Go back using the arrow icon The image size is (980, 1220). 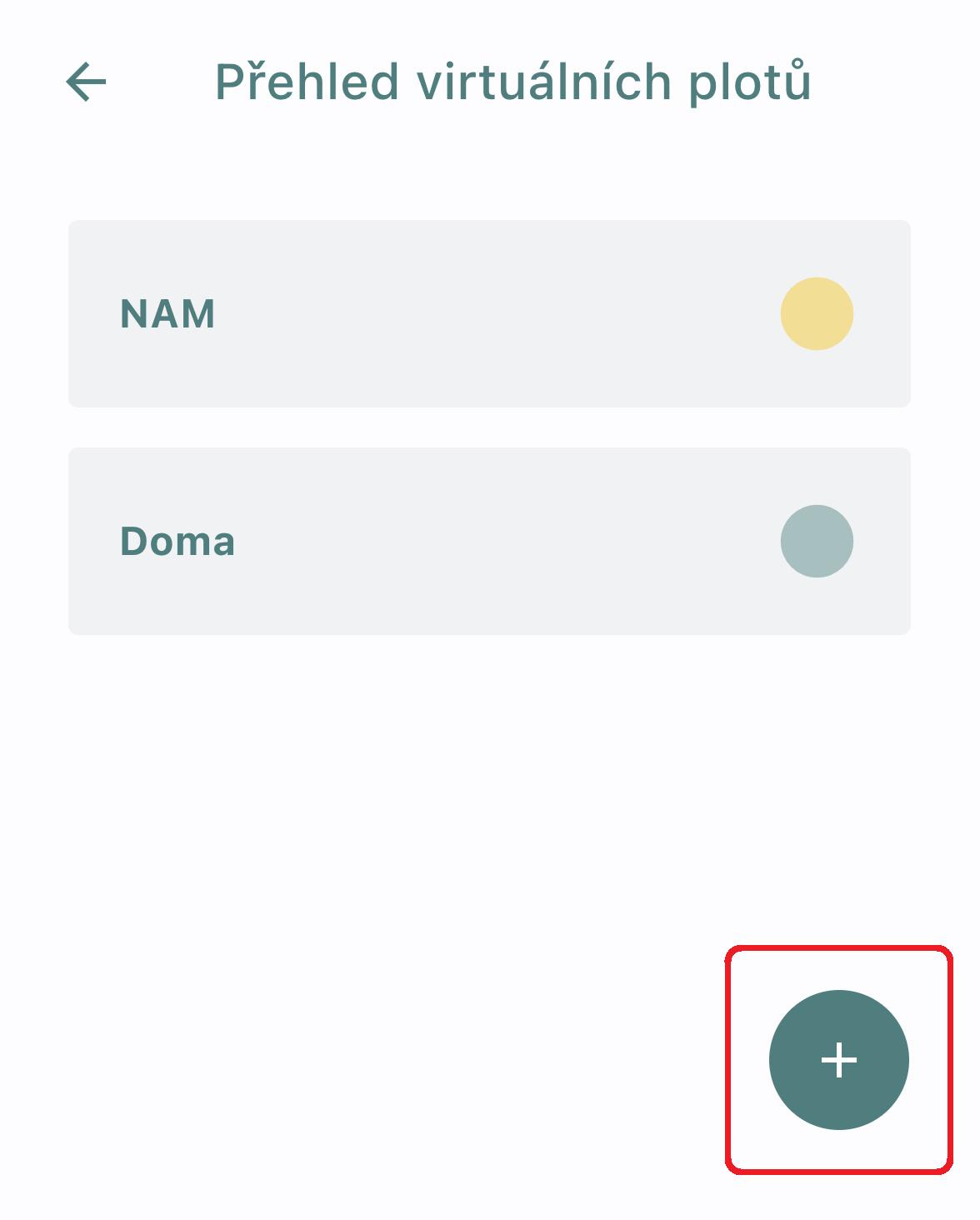click(x=86, y=82)
